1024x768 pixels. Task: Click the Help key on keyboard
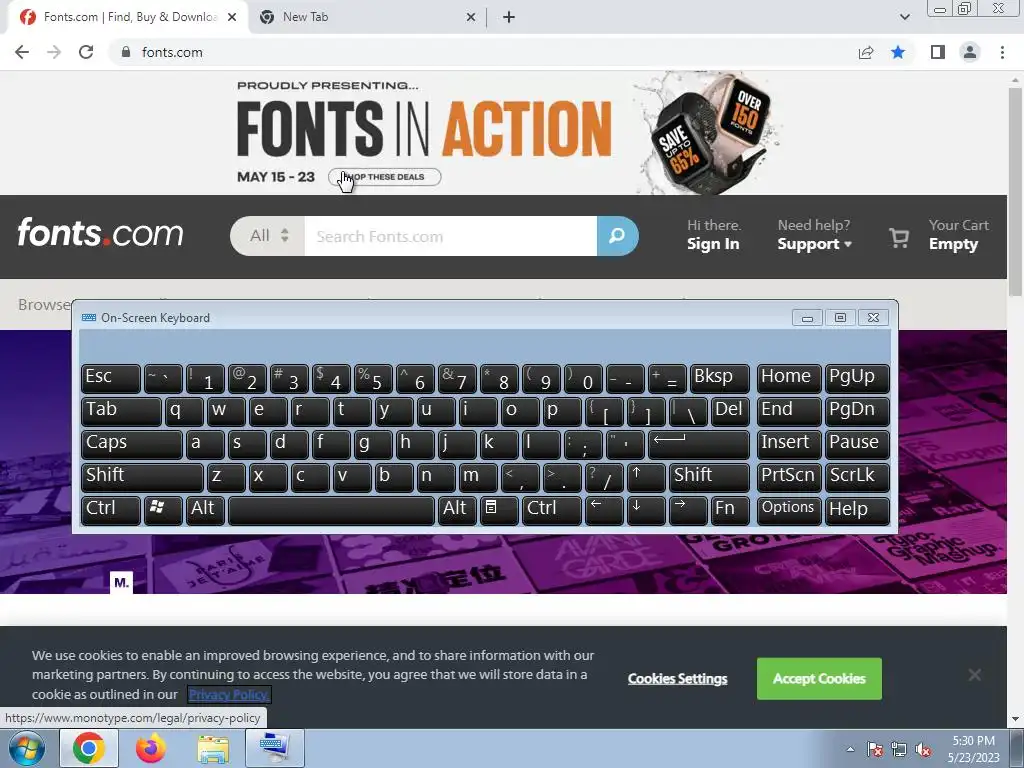tap(857, 511)
